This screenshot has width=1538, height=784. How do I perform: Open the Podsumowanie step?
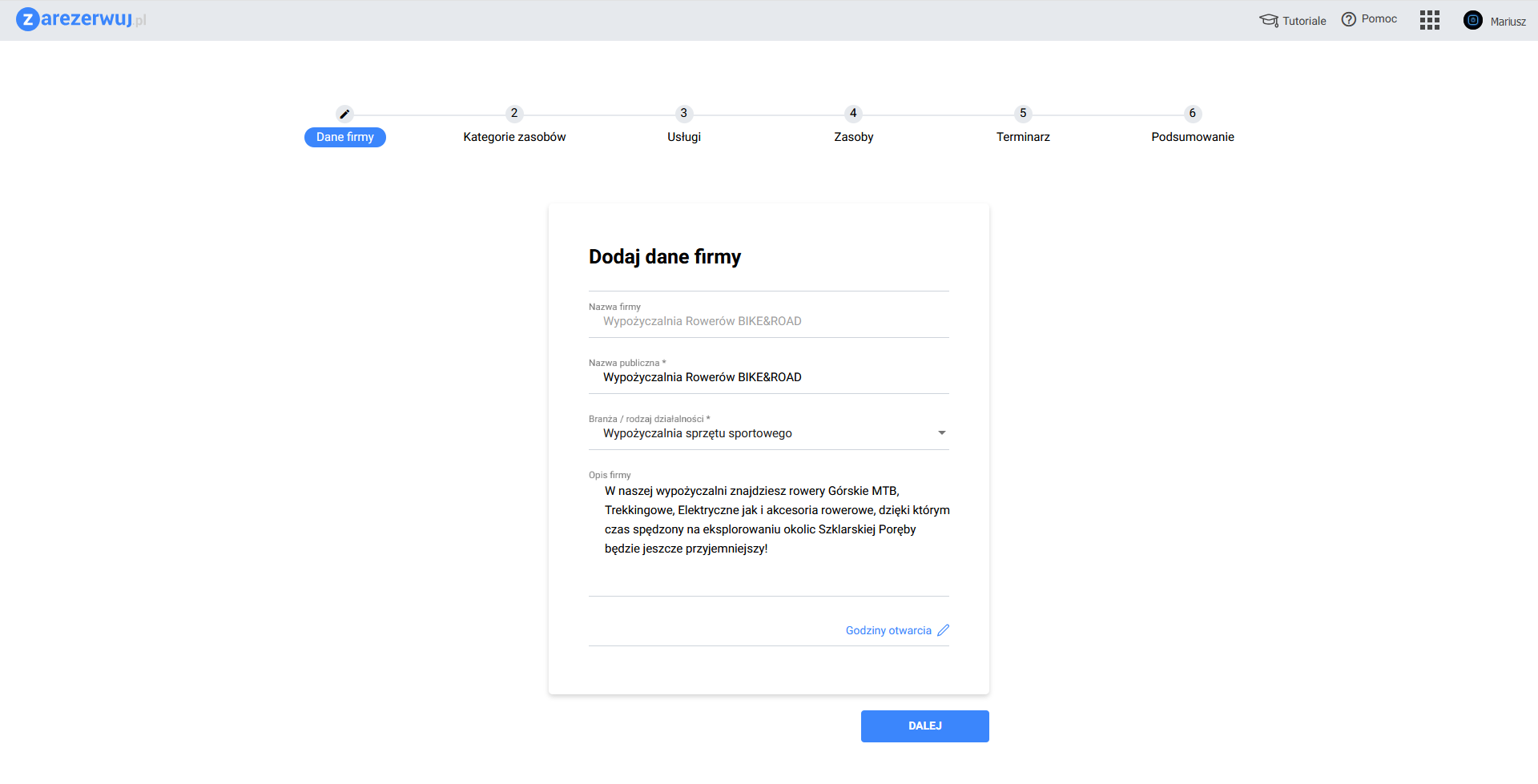click(x=1192, y=137)
